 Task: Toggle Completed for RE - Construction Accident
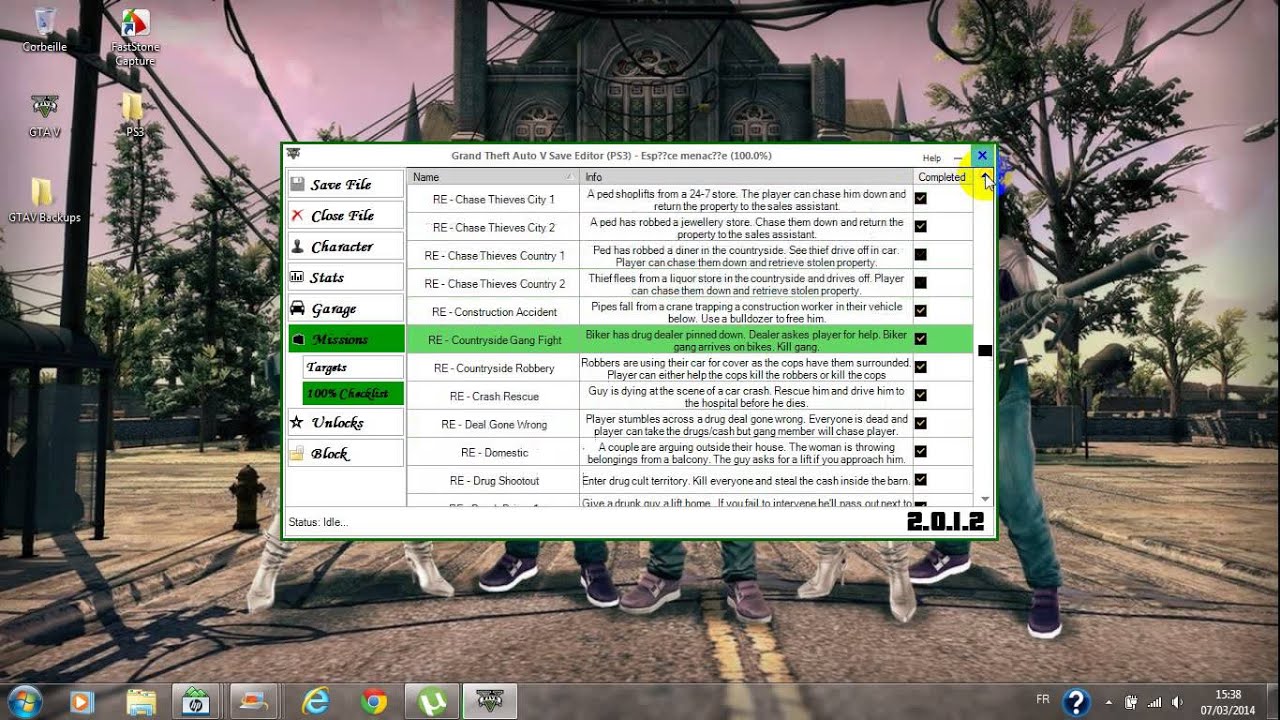coord(920,311)
